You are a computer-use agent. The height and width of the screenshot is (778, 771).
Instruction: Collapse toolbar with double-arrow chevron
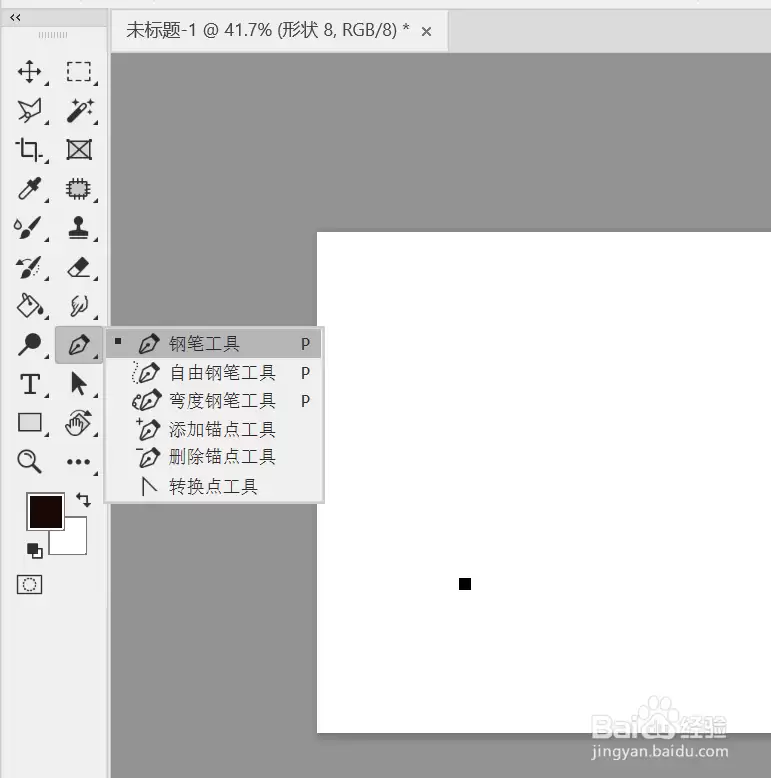coord(15,18)
